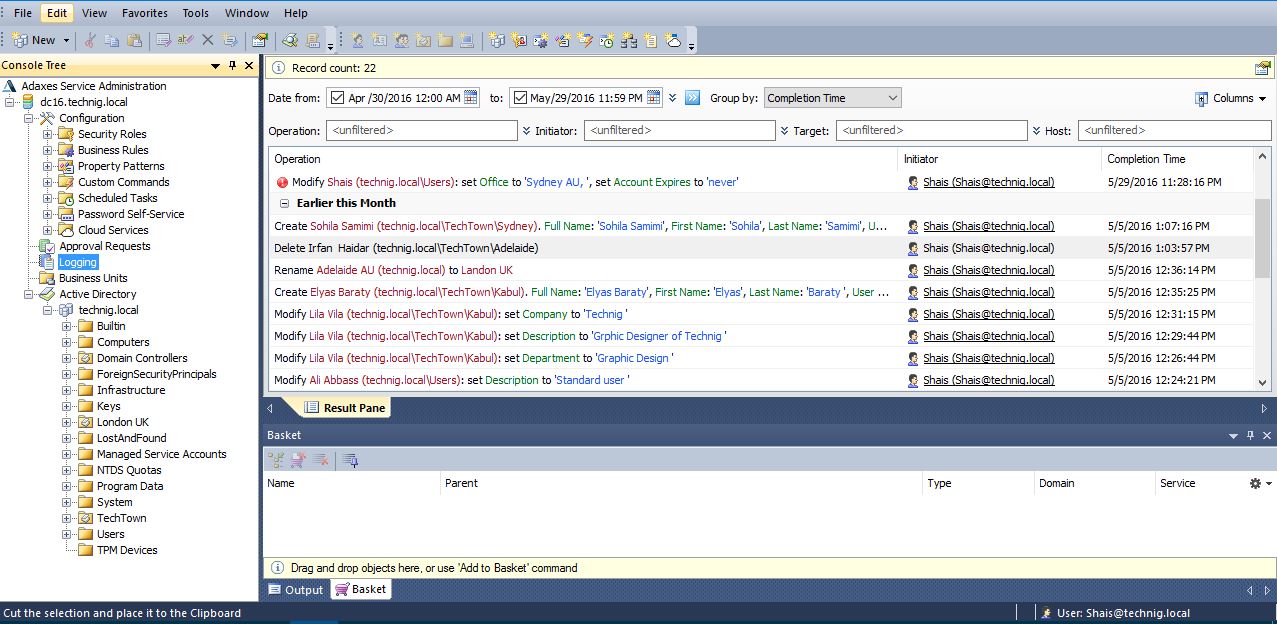Click the Operation column header

(x=583, y=159)
